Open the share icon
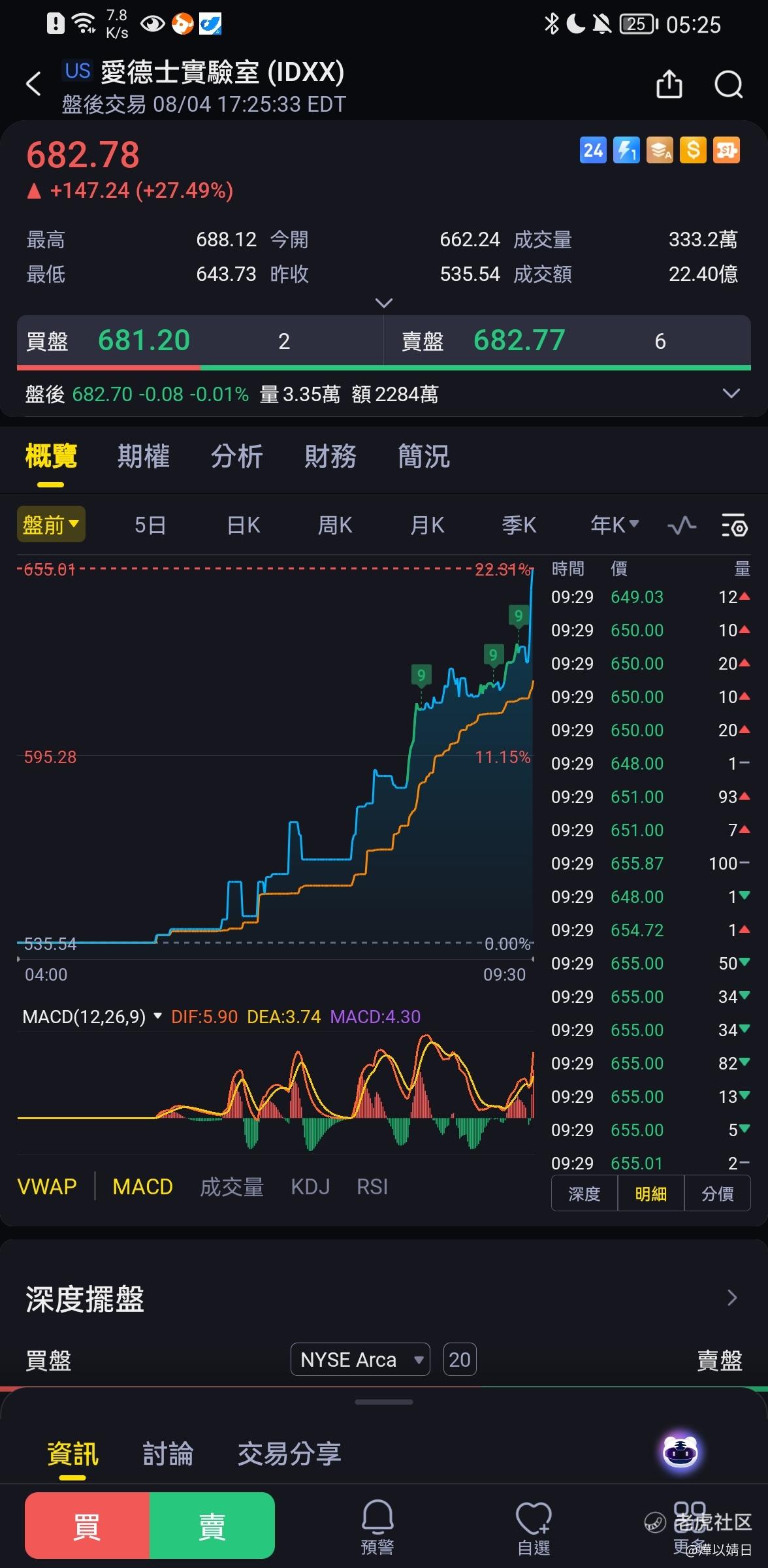The height and width of the screenshot is (1568, 768). click(x=669, y=84)
